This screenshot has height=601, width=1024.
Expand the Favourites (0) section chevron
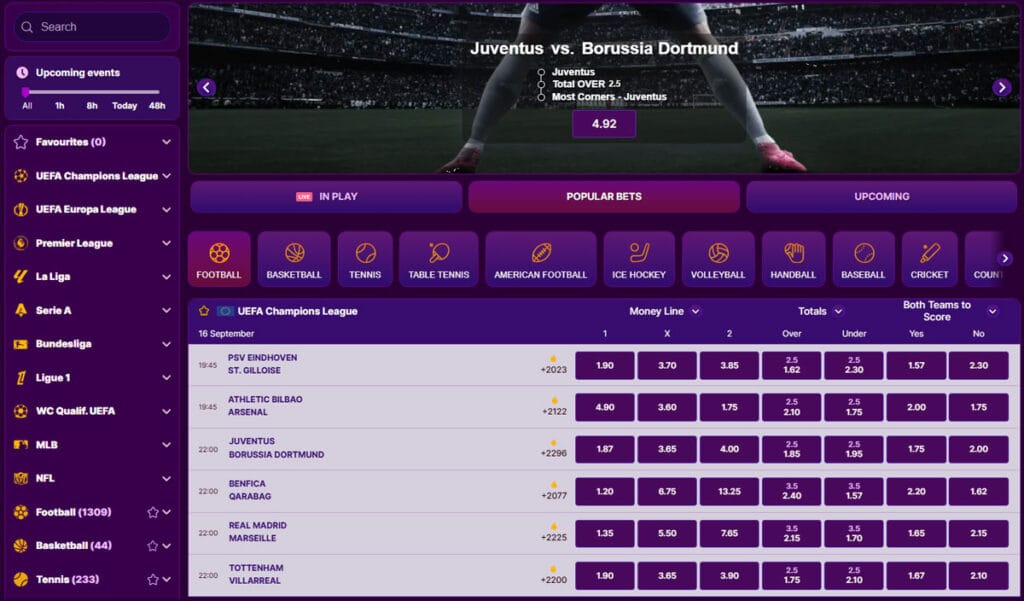[167, 142]
